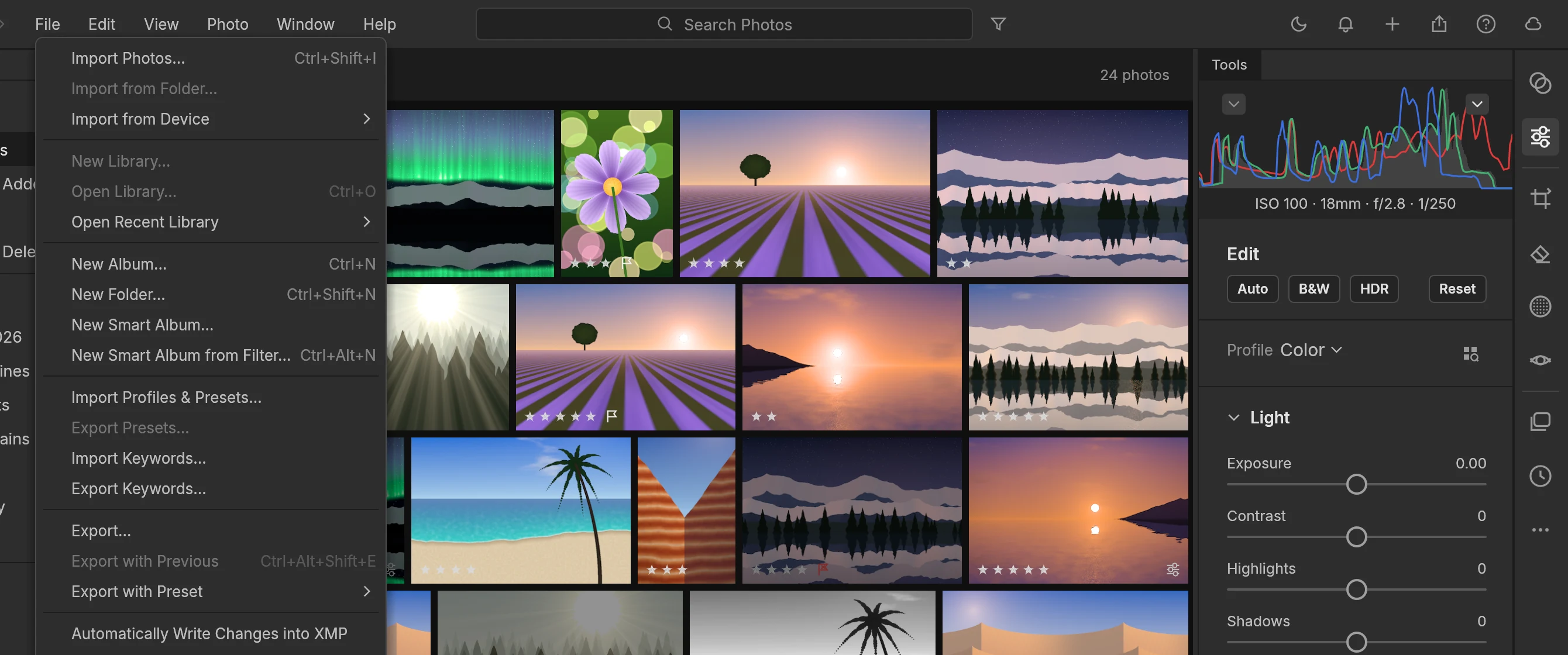The image size is (1568, 655).
Task: Expand Open Recent Library submenu
Action: (211, 222)
